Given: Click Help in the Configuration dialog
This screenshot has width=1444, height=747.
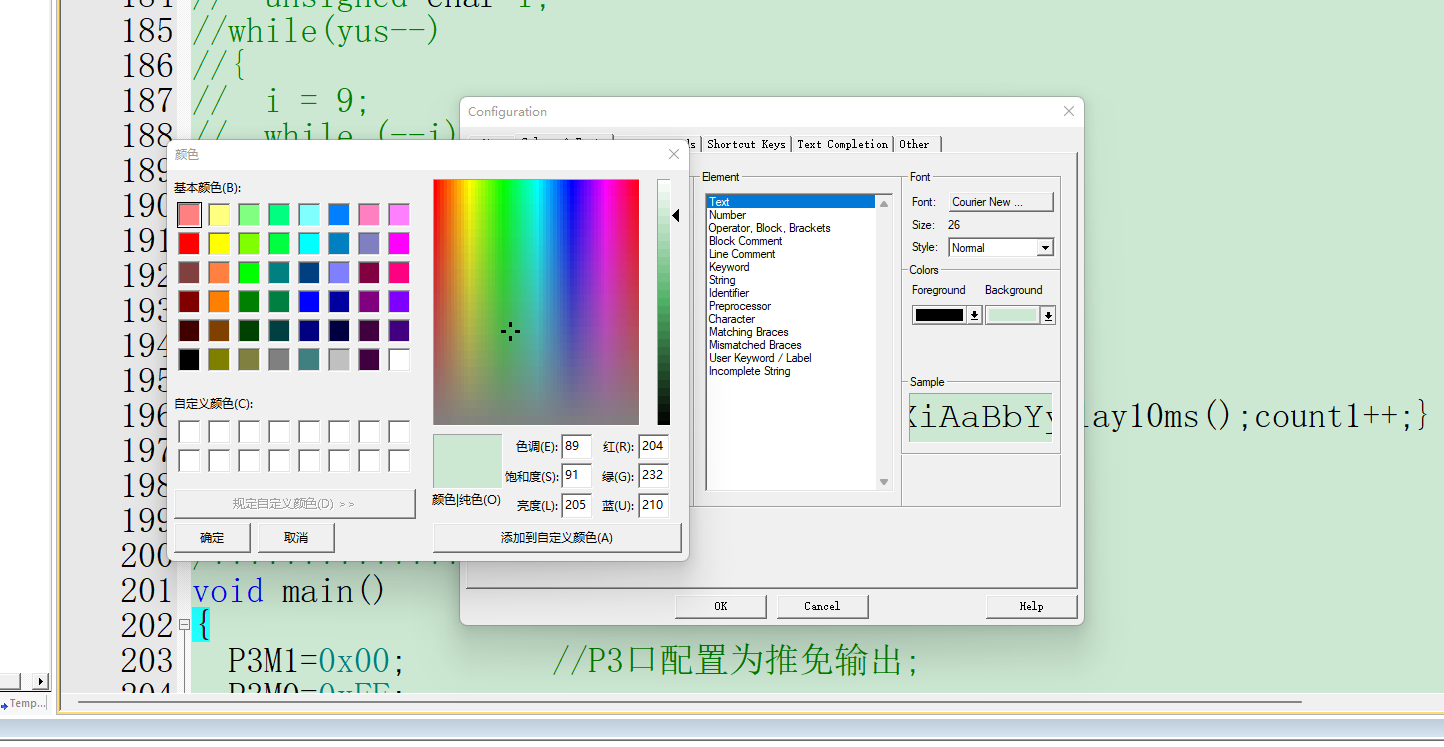Looking at the screenshot, I should coord(1031,606).
